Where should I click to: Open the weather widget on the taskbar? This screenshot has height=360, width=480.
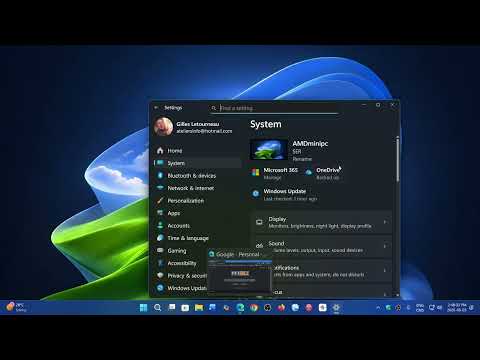[x=16, y=307]
